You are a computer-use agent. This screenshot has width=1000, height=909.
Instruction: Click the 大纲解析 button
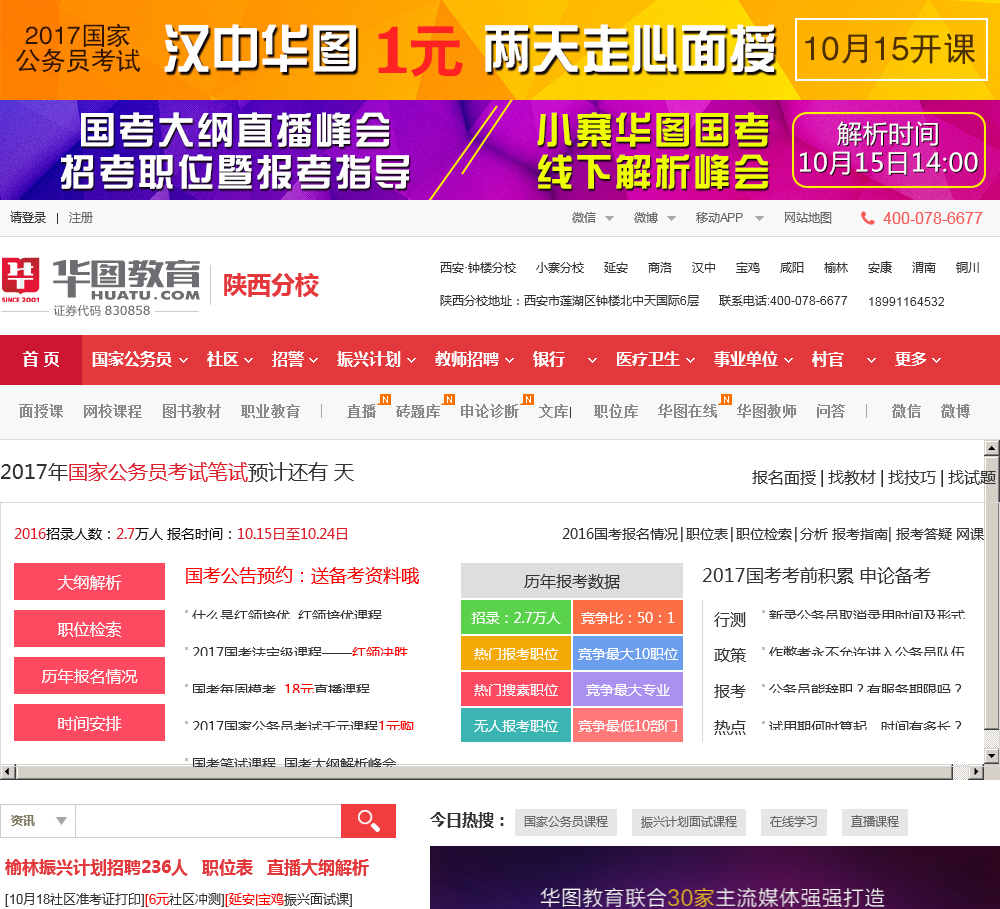click(89, 582)
